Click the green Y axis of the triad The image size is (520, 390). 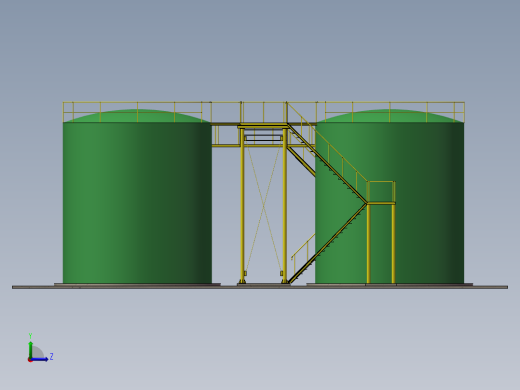30,350
